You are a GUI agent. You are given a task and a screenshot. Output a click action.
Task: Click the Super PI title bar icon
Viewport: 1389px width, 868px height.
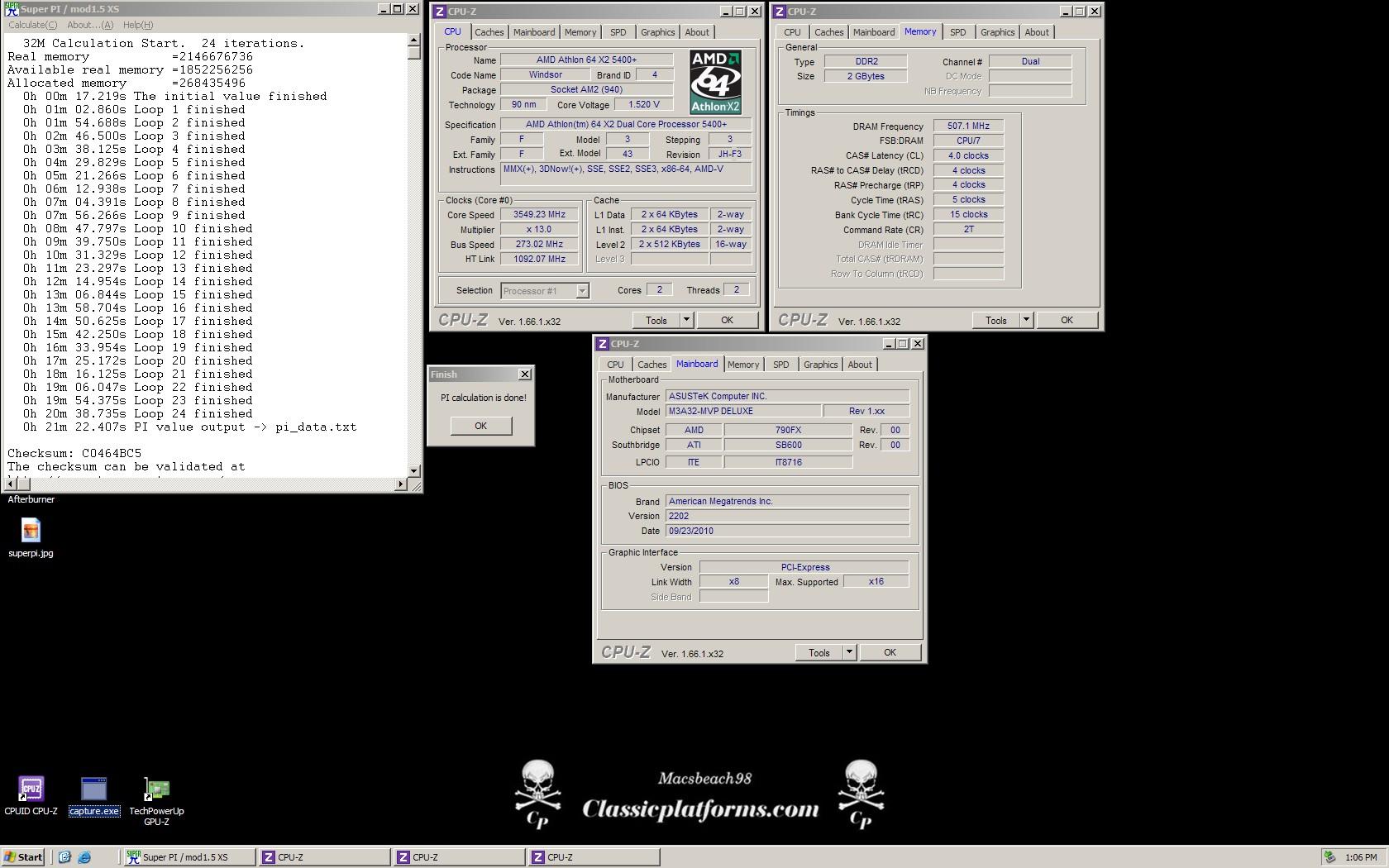click(12, 9)
